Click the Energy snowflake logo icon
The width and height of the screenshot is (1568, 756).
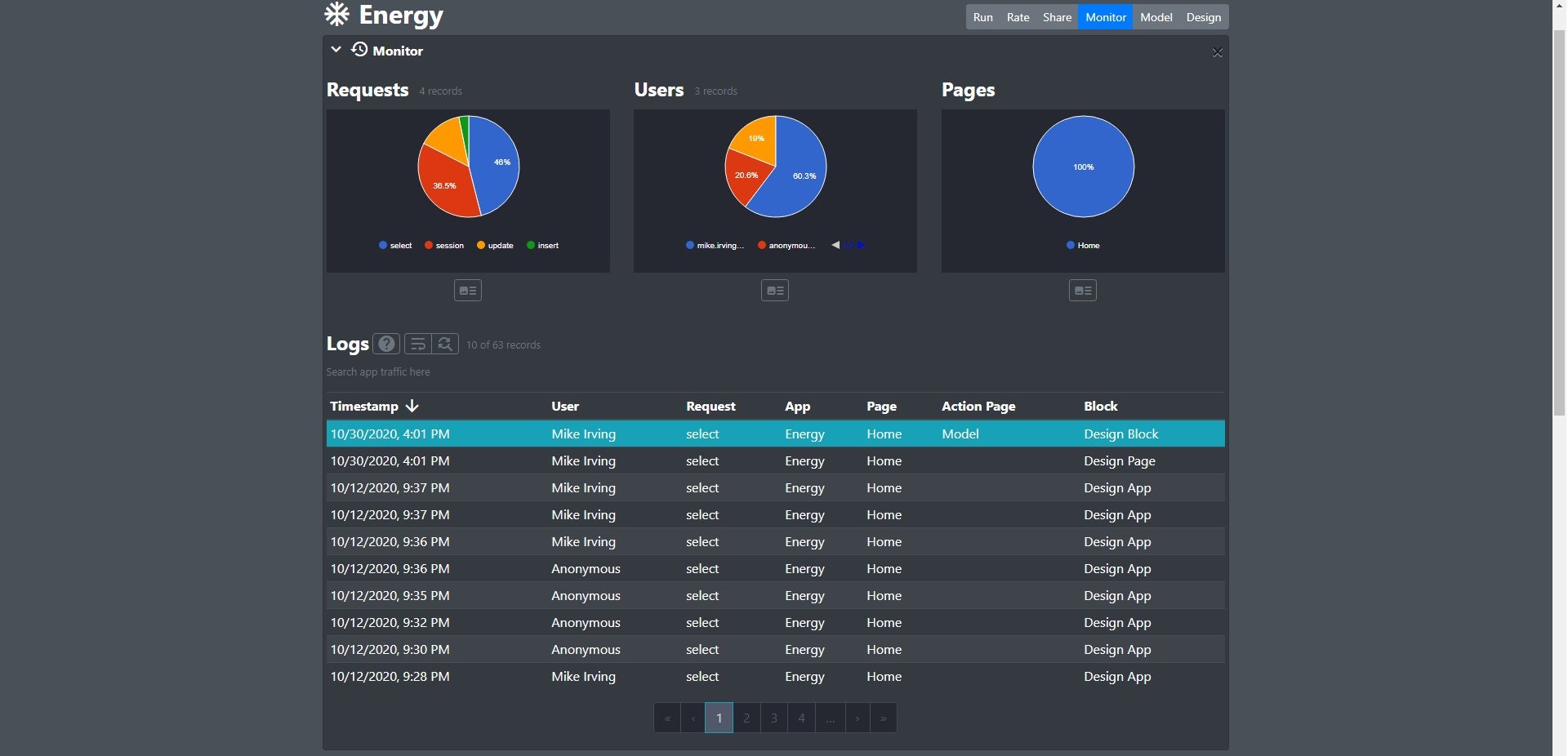336,14
